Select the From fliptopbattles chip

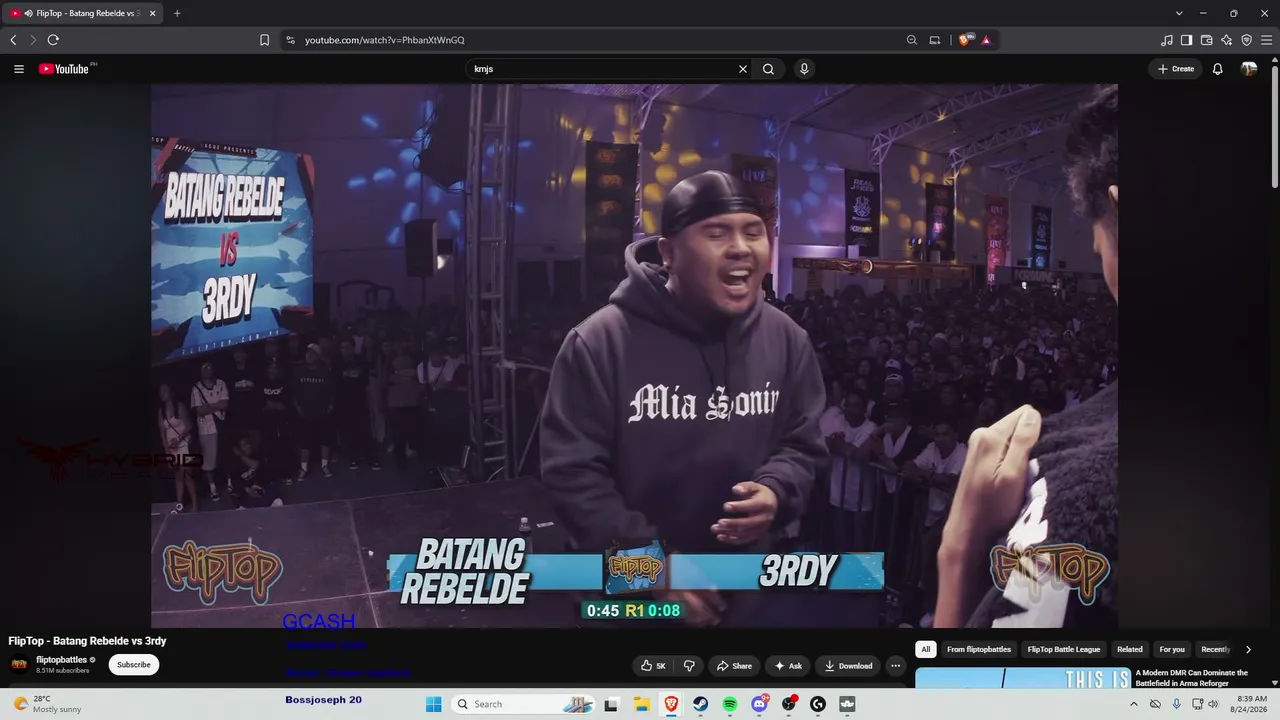point(979,649)
